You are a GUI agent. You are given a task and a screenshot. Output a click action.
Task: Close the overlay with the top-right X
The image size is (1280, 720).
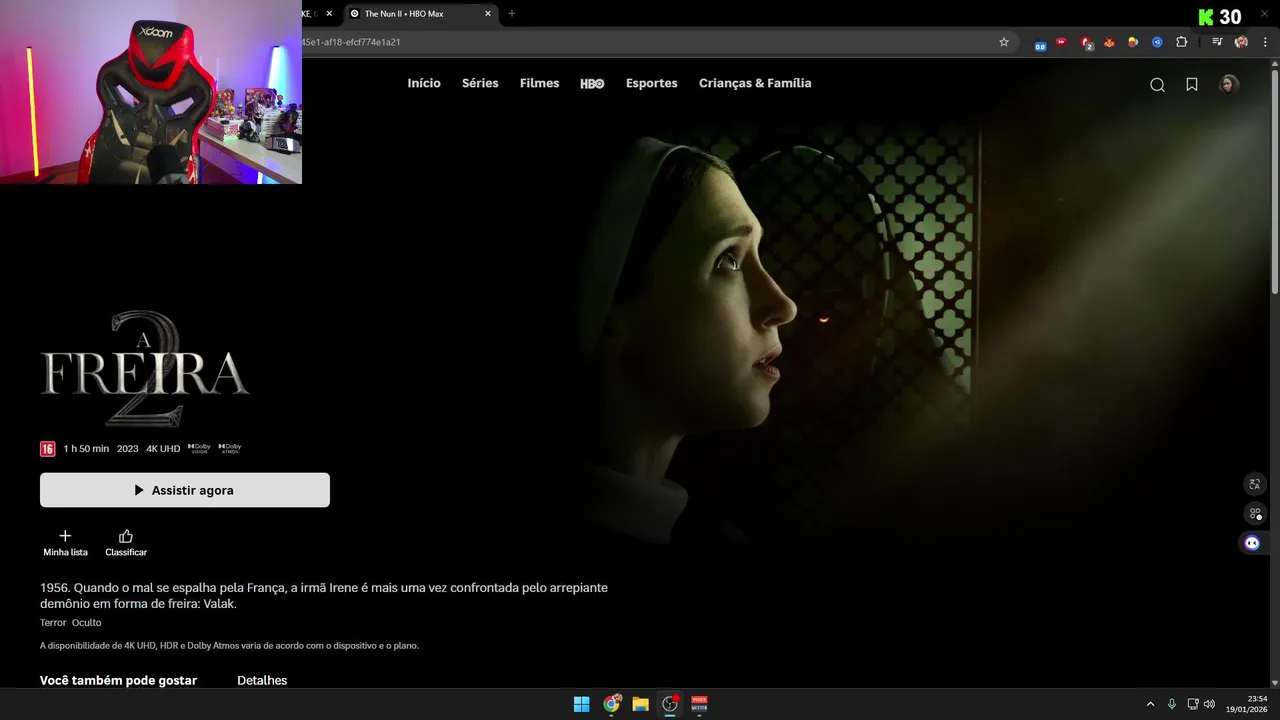pyautogui.click(x=1263, y=12)
